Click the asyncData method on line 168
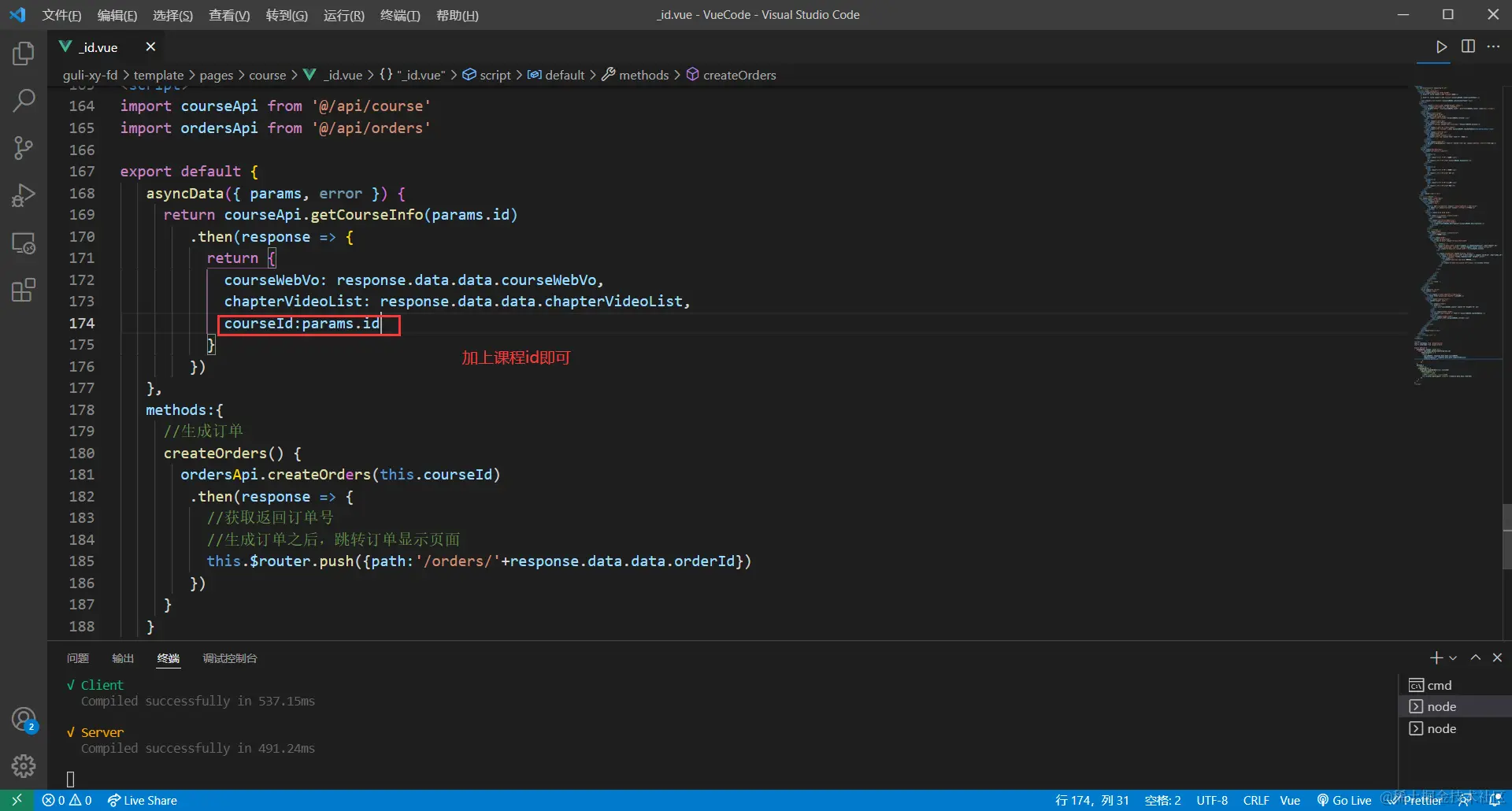1512x811 pixels. pos(184,193)
